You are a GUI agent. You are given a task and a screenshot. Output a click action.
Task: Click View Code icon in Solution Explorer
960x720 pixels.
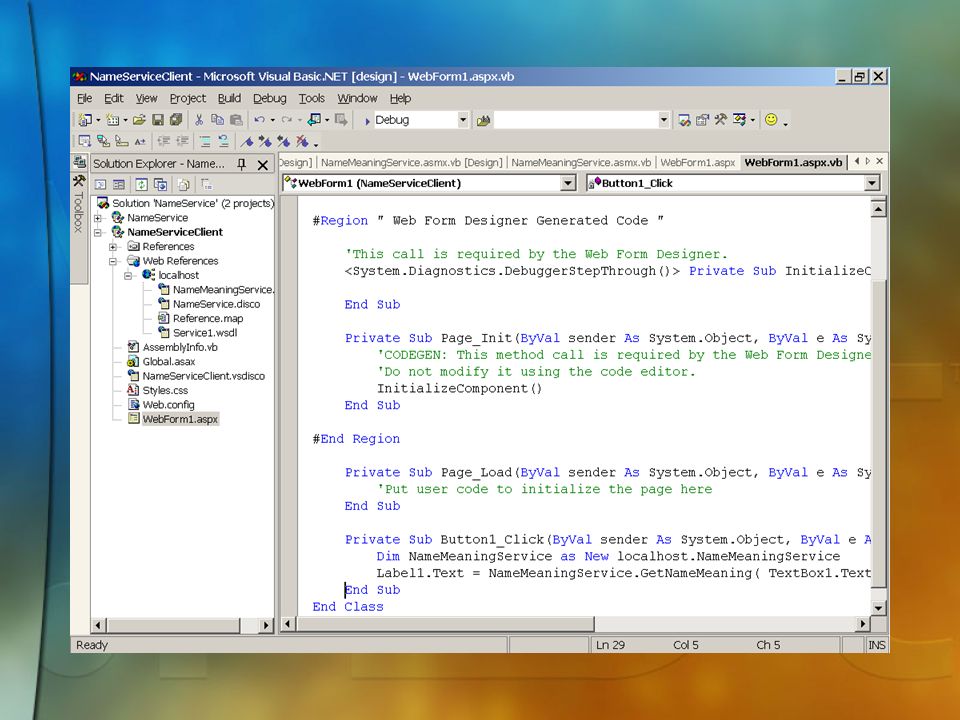[x=100, y=184]
